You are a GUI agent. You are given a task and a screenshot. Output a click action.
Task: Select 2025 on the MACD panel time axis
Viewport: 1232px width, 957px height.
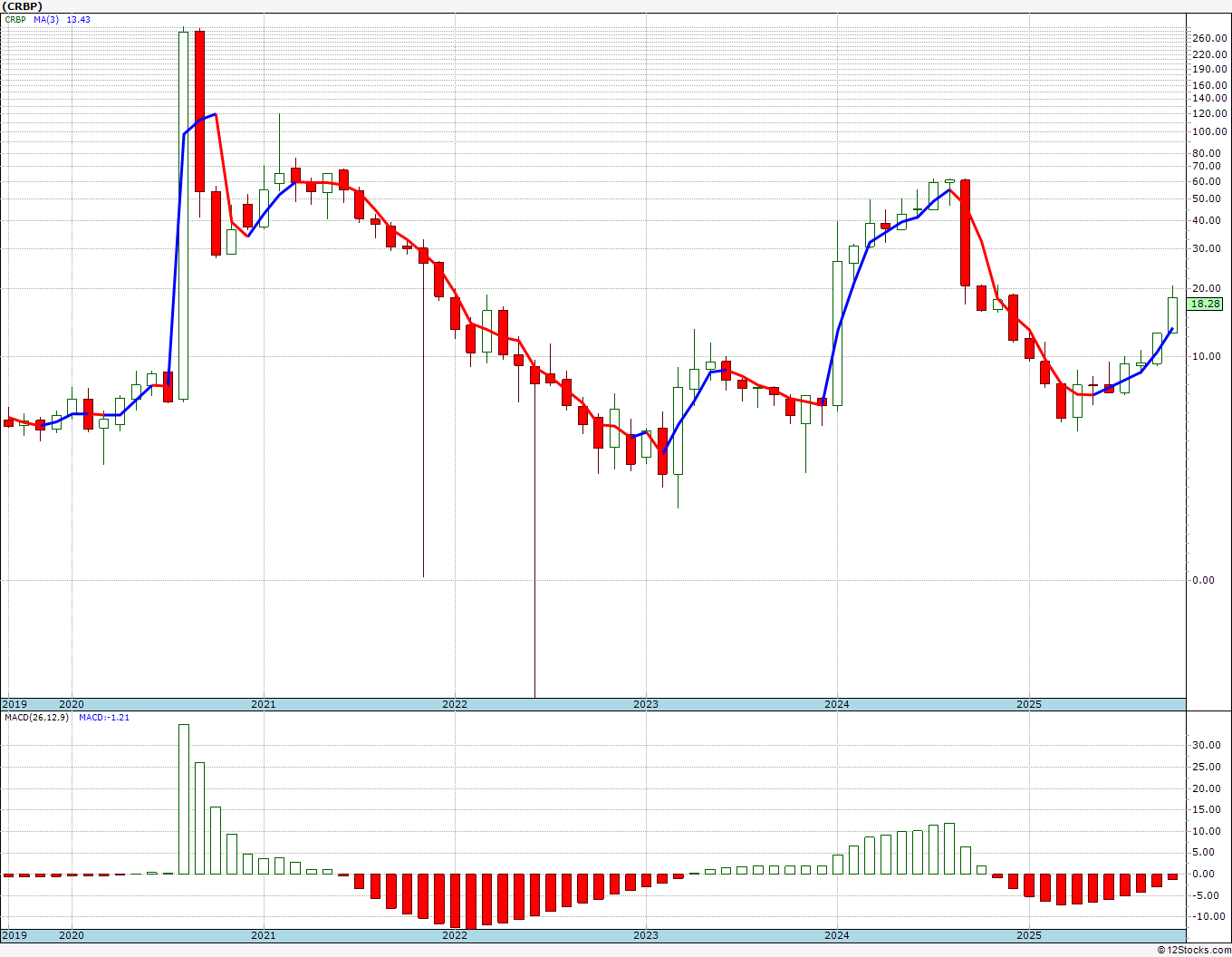pyautogui.click(x=1029, y=935)
